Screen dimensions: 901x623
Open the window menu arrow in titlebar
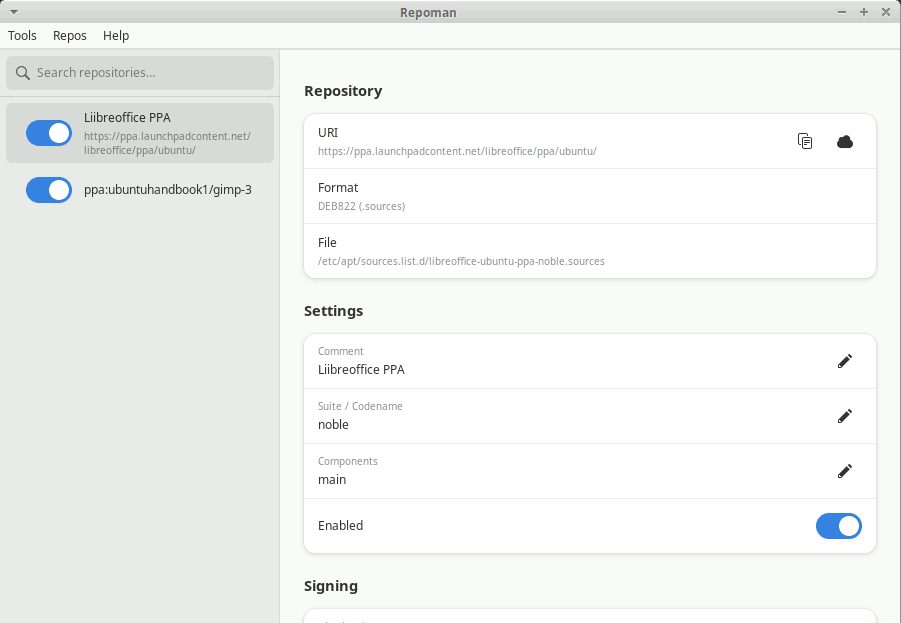[x=14, y=12]
